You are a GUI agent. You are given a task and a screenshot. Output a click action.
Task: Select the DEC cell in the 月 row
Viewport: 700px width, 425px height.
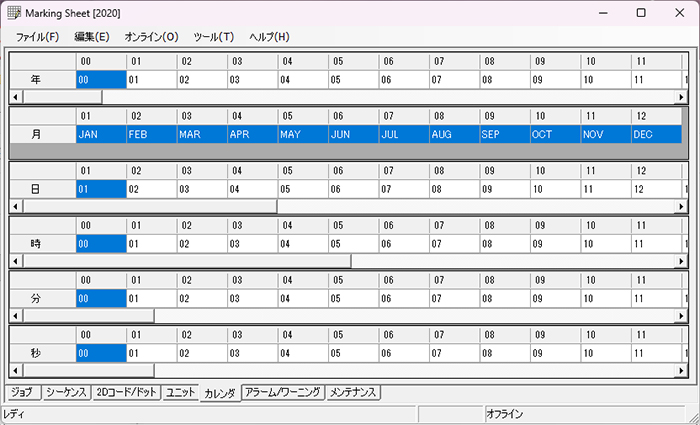[x=655, y=134]
